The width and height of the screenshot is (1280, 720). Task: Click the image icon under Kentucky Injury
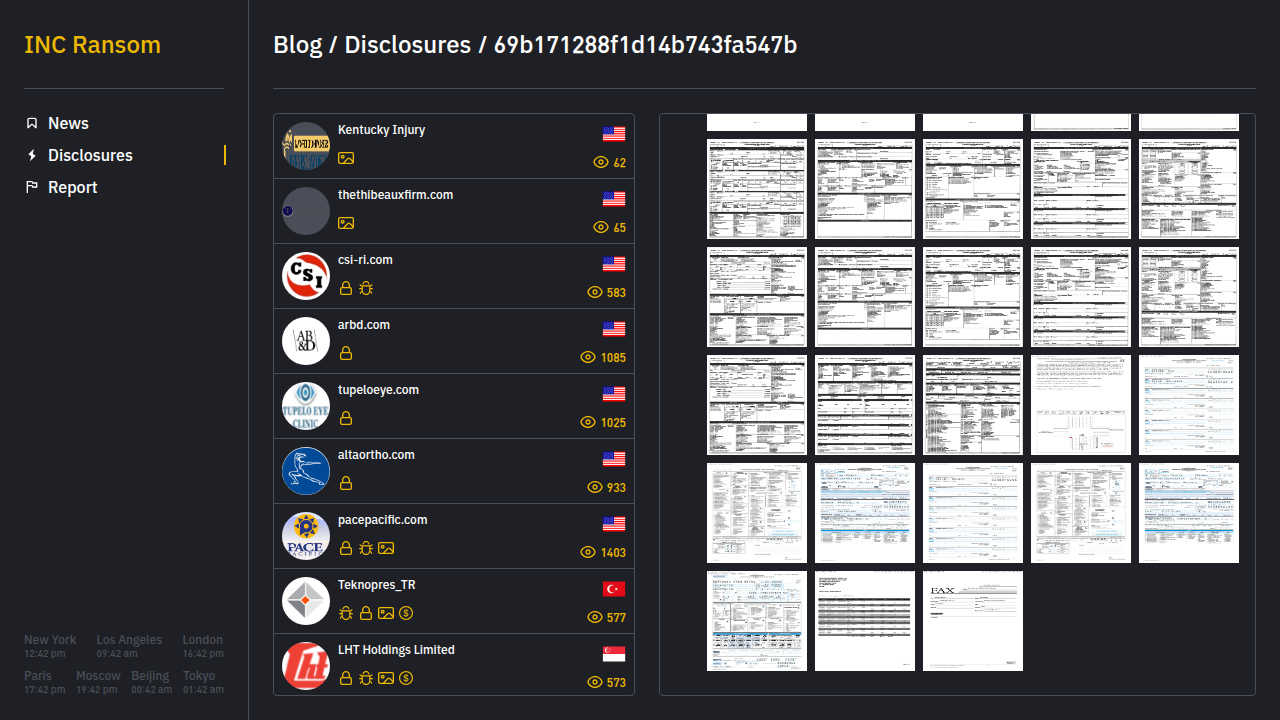tap(346, 158)
